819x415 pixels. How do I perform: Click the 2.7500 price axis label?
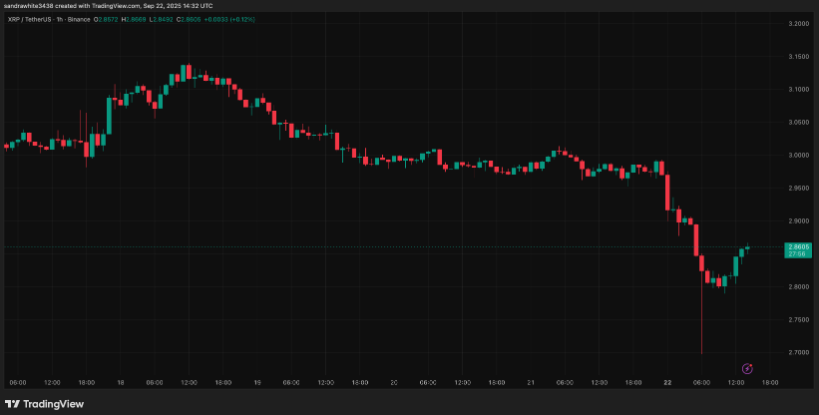click(x=797, y=319)
